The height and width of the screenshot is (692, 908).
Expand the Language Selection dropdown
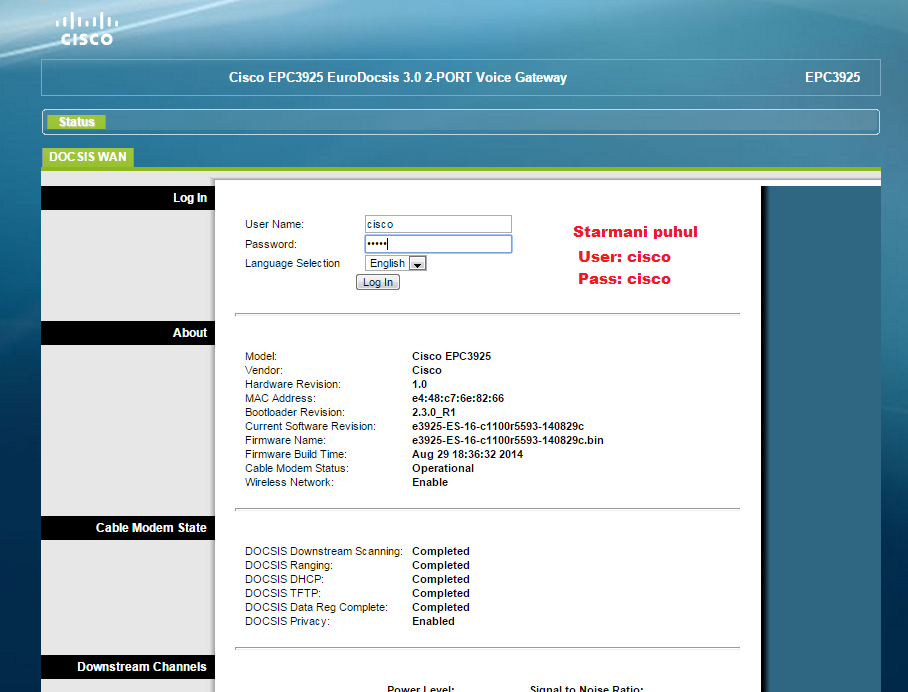pos(396,263)
